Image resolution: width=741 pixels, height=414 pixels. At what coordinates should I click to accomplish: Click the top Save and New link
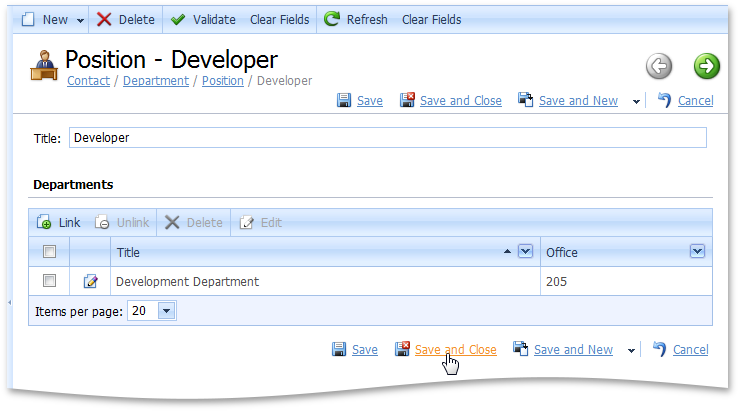click(578, 101)
